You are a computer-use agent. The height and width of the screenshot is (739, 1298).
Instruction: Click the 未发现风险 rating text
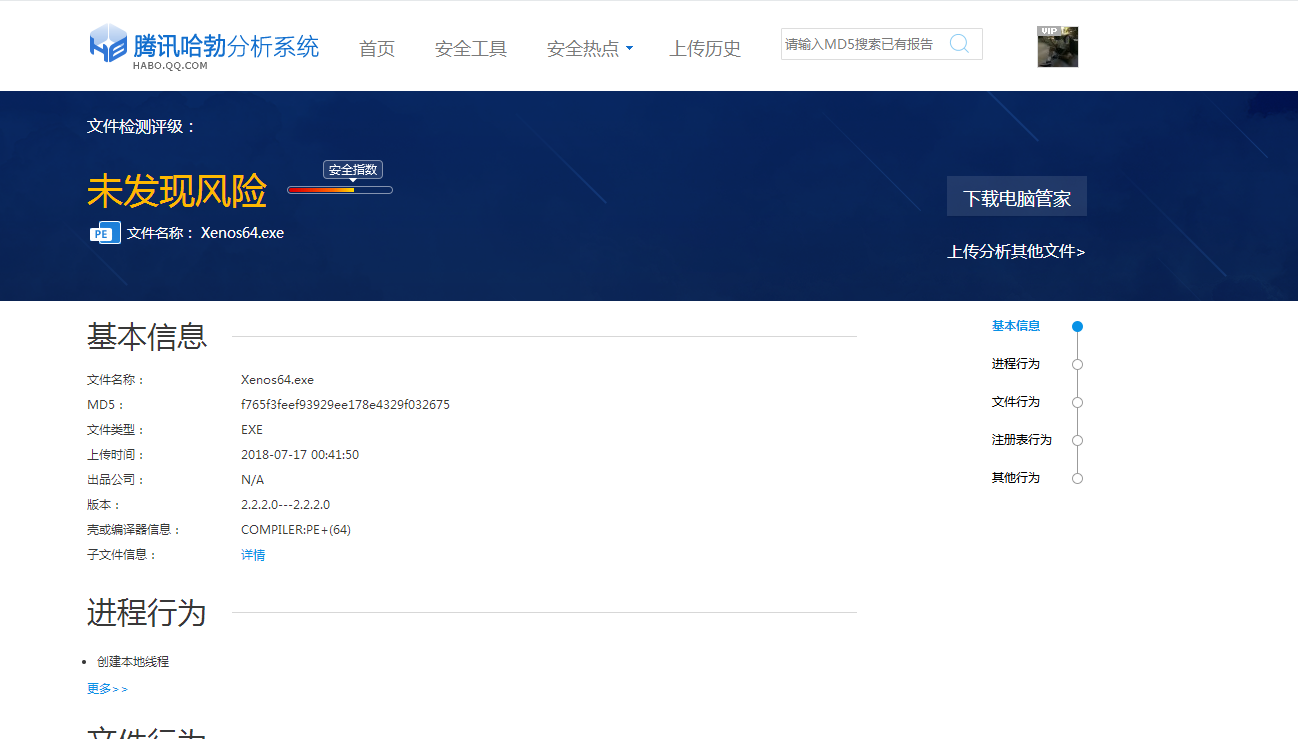click(177, 191)
